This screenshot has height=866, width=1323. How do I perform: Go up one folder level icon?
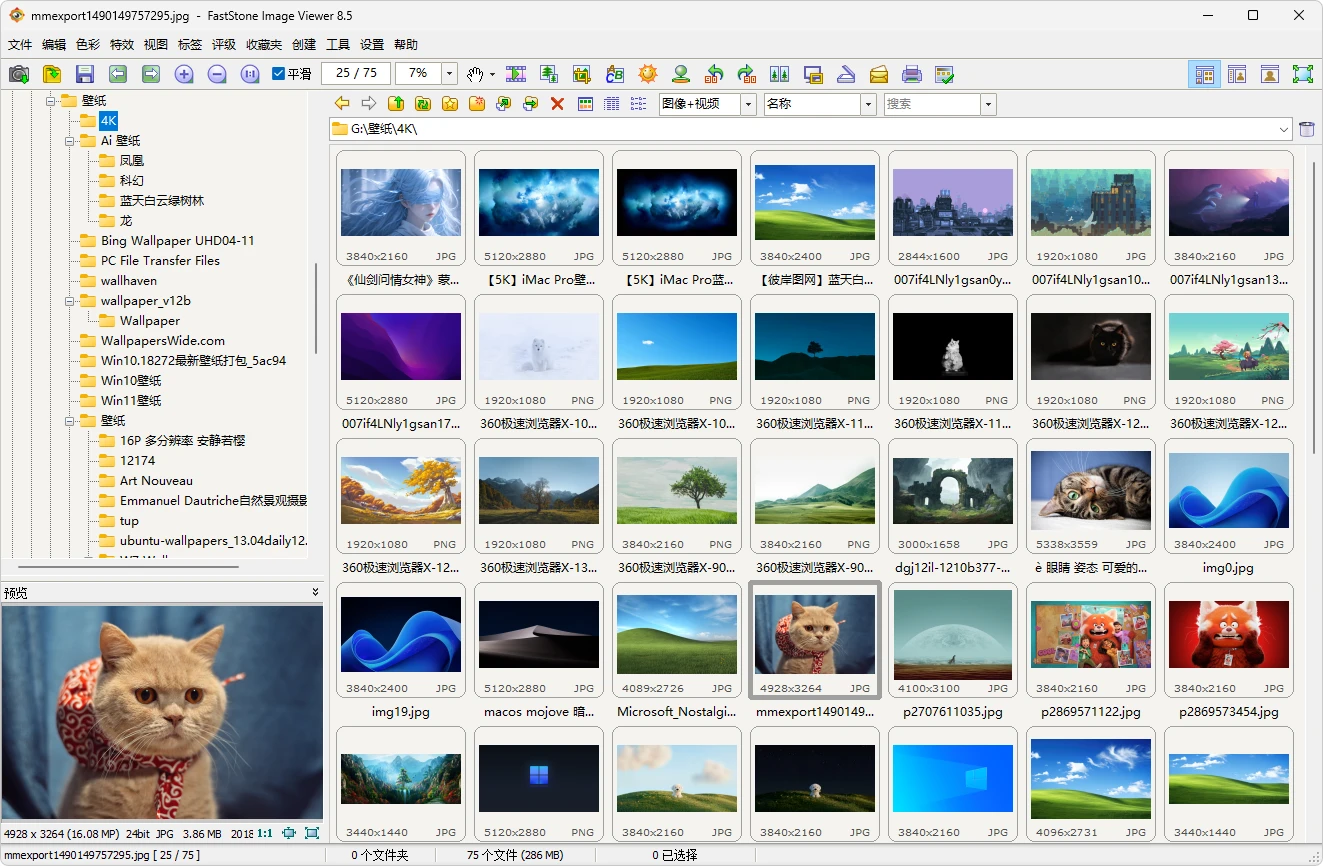pos(396,104)
